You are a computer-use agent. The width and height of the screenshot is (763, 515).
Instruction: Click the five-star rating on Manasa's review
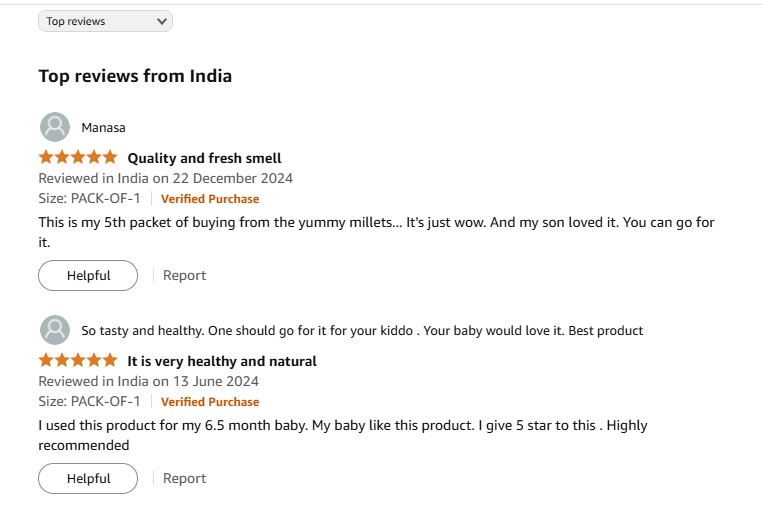[x=78, y=157]
